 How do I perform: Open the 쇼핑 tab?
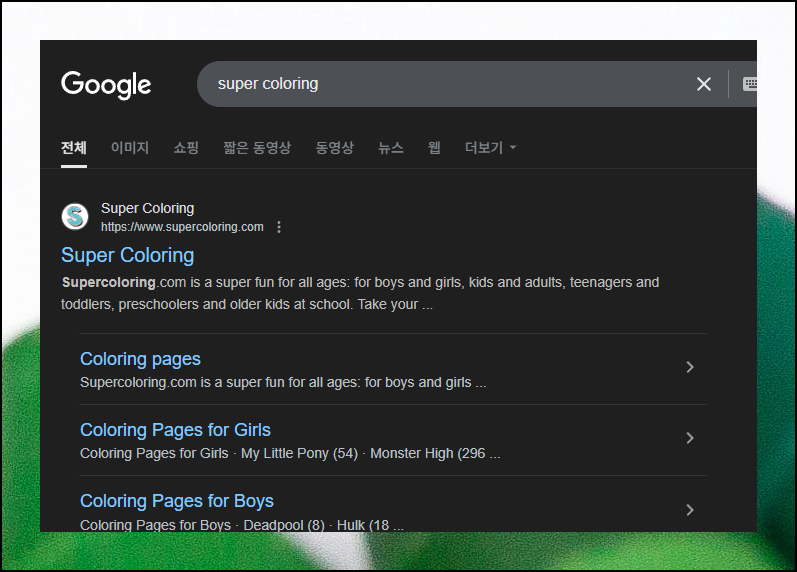pos(186,148)
